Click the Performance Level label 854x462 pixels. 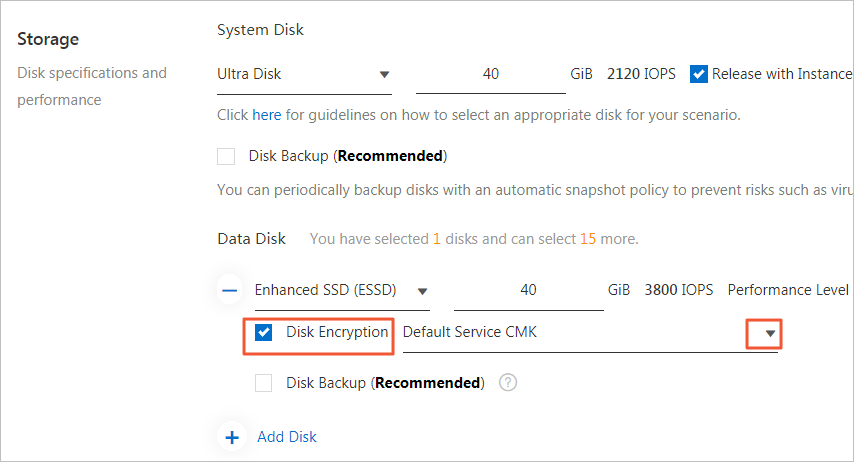pyautogui.click(x=788, y=290)
